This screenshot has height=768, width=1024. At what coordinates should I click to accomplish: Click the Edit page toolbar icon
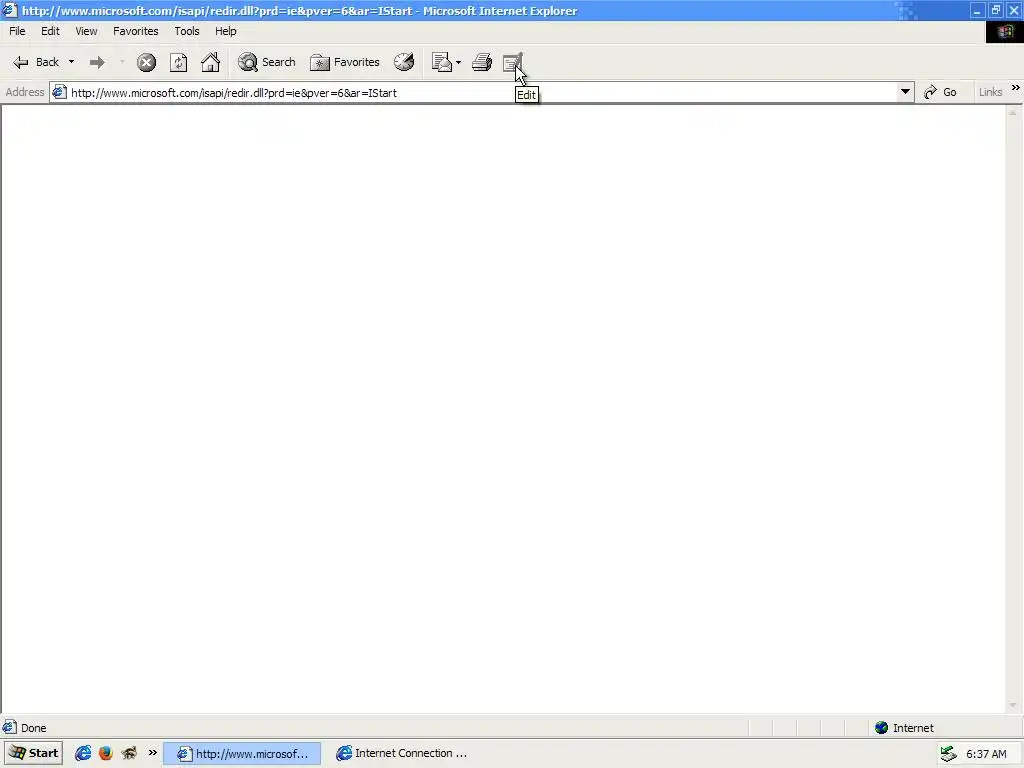pos(513,62)
